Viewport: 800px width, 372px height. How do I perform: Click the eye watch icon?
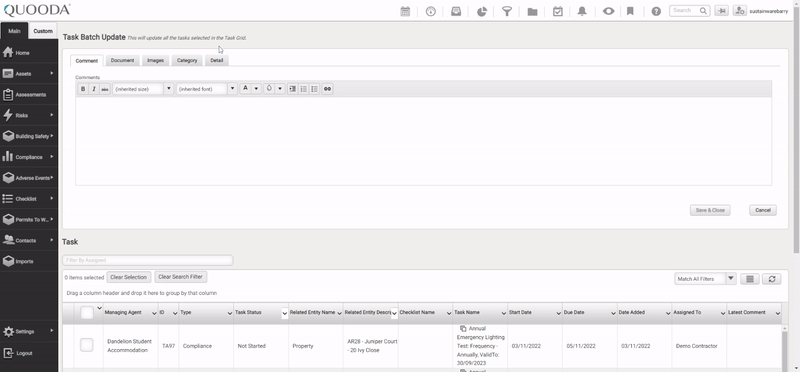(x=608, y=11)
